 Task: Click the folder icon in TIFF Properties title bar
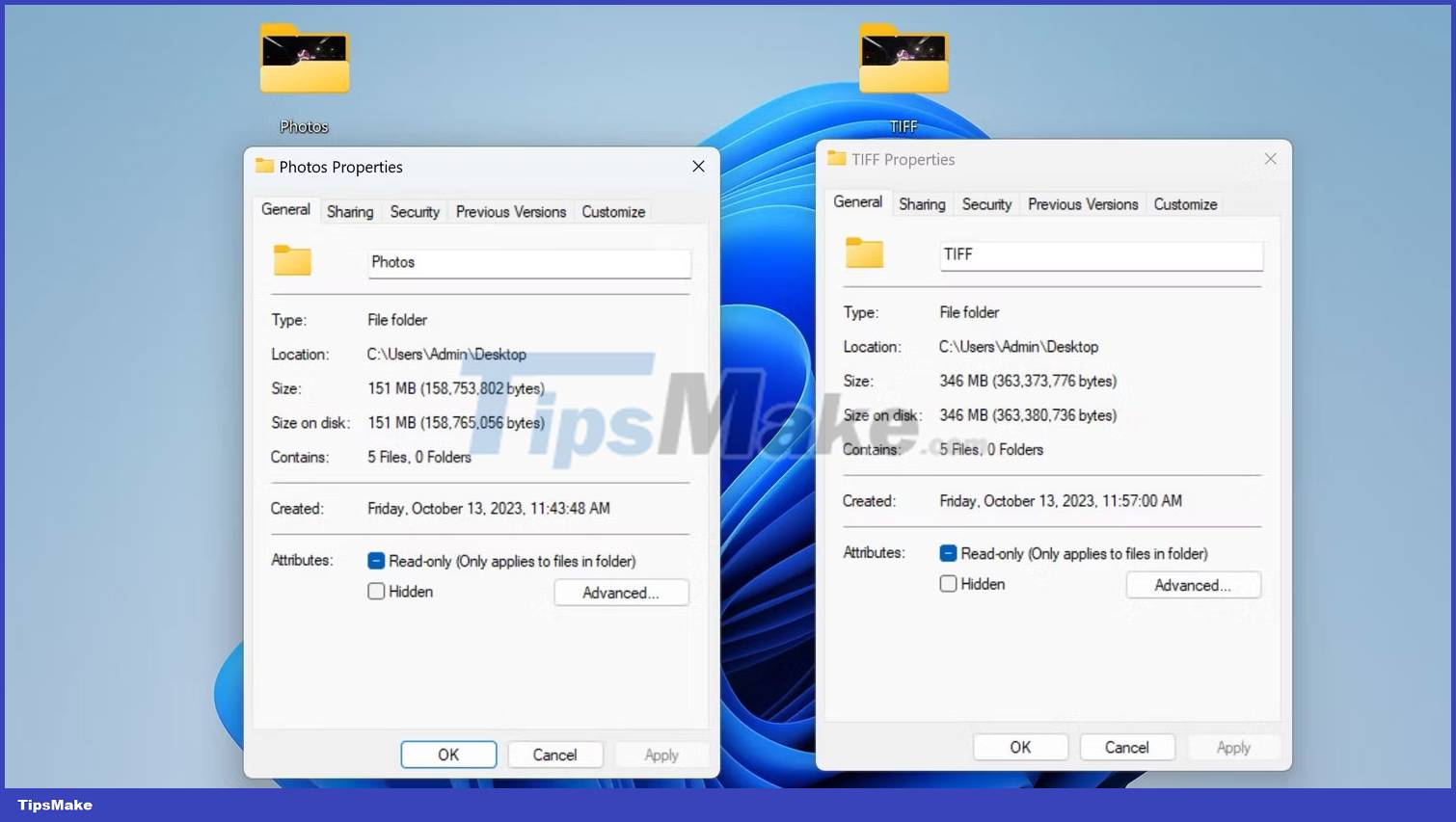(836, 158)
